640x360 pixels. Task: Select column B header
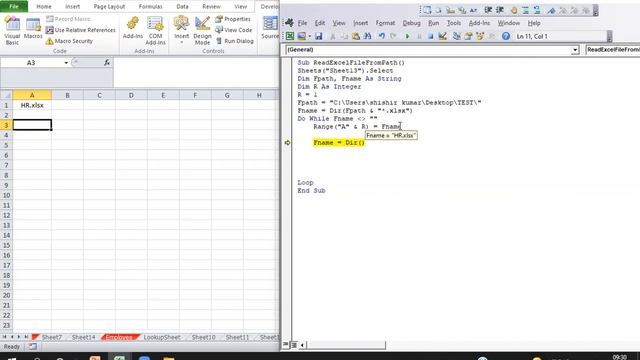pyautogui.click(x=67, y=95)
